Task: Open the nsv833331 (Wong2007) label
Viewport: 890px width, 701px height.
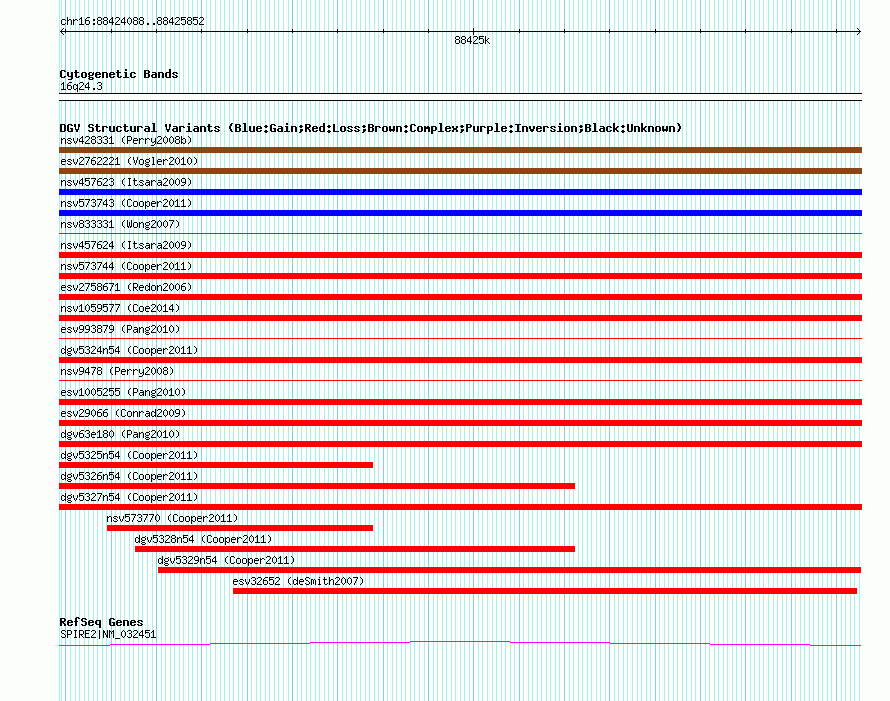Action: [x=120, y=224]
